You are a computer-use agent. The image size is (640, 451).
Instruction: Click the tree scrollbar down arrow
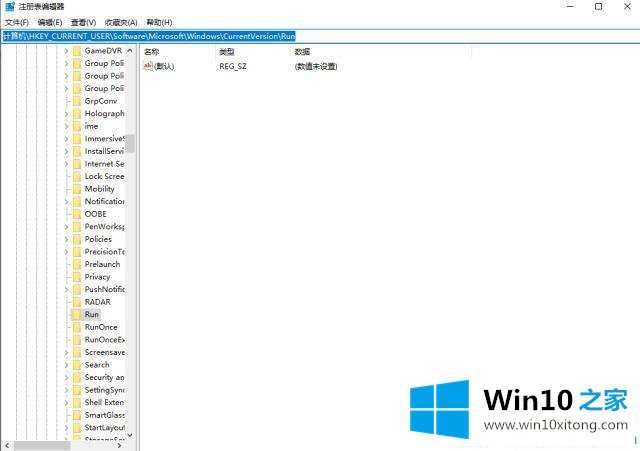tap(130, 435)
